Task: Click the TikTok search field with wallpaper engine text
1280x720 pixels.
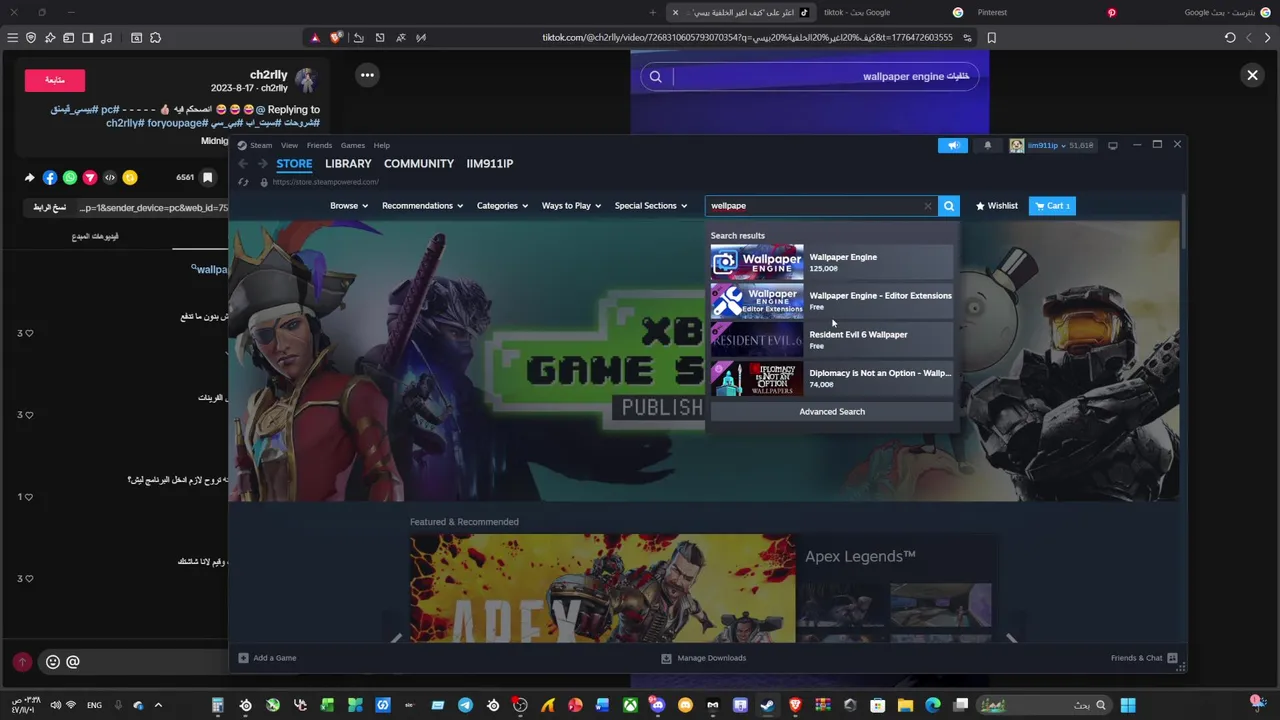Action: [x=810, y=76]
